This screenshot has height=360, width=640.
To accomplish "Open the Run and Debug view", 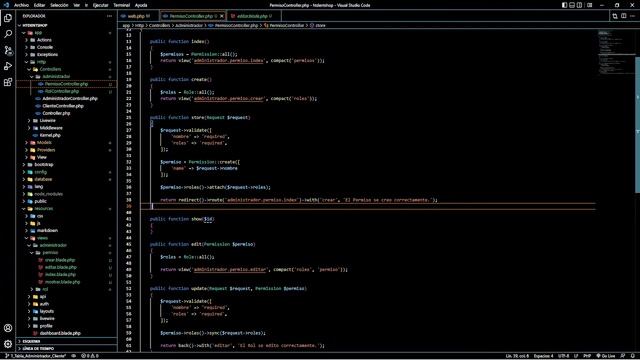I will coord(8,66).
